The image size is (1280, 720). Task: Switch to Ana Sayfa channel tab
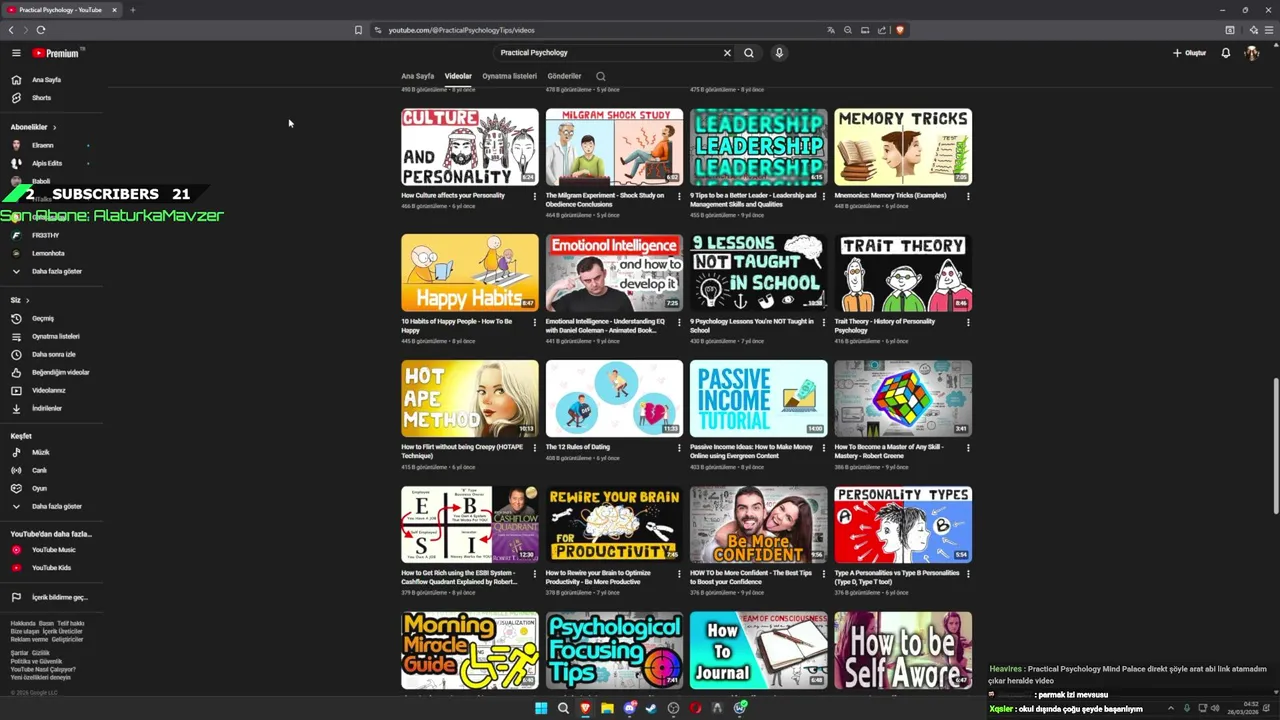point(418,76)
